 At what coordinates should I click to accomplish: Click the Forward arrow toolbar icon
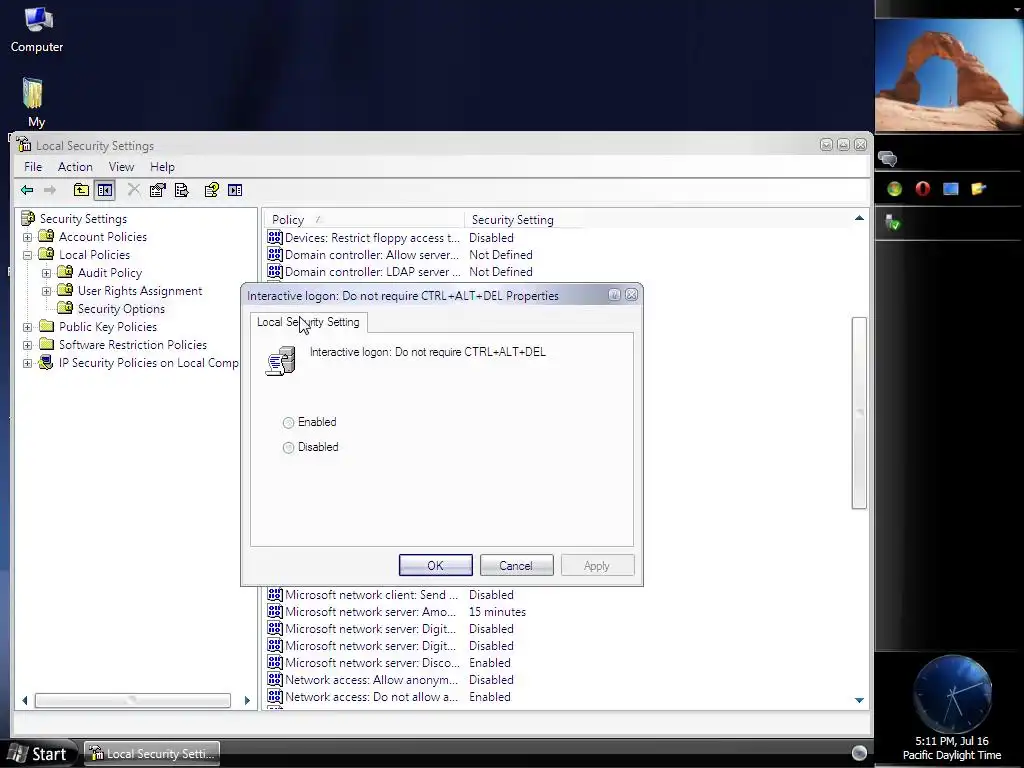point(50,190)
